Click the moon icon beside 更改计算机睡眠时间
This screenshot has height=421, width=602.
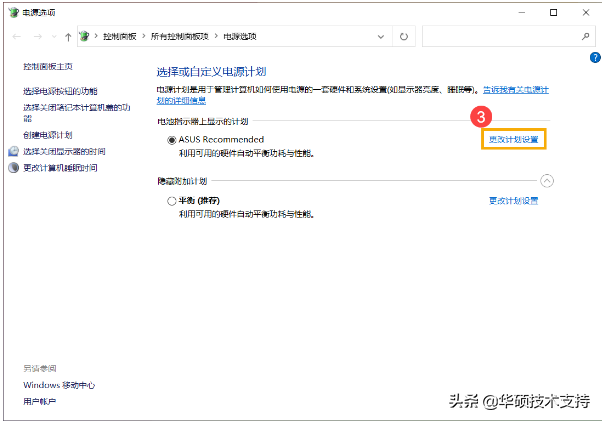[13, 168]
